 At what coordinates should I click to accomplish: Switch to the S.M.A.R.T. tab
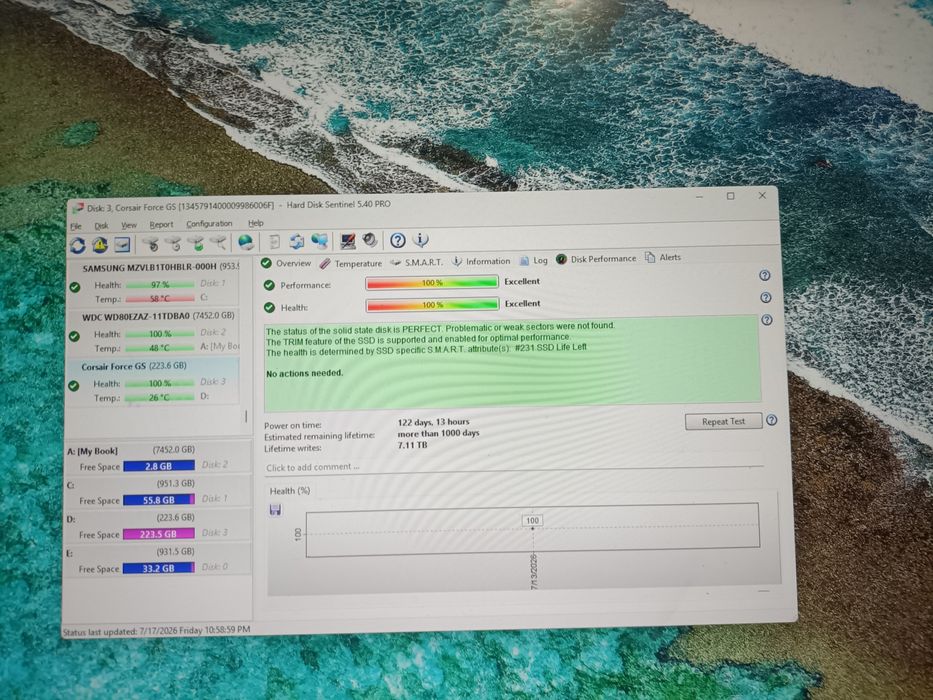click(417, 262)
